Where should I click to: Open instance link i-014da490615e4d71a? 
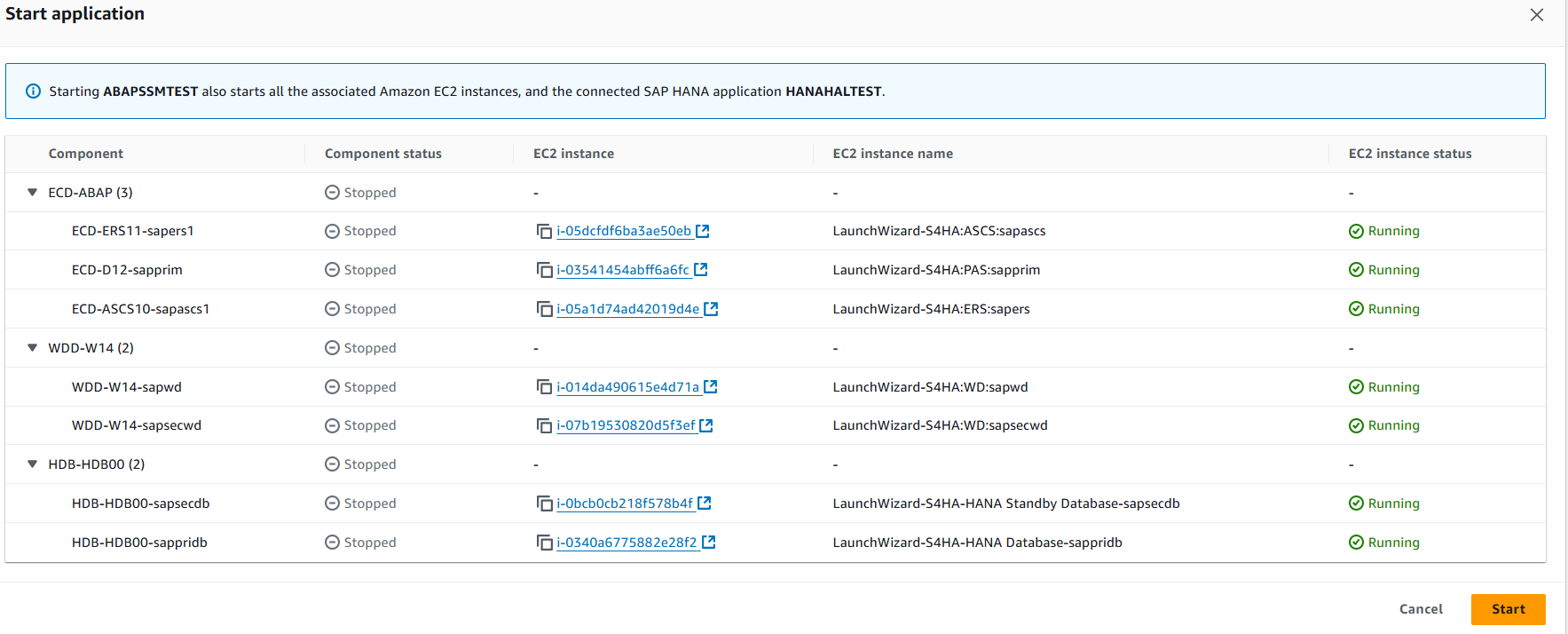pos(628,387)
